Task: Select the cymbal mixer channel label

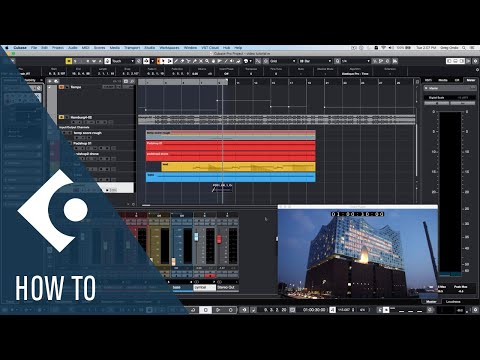Action: coord(204,287)
